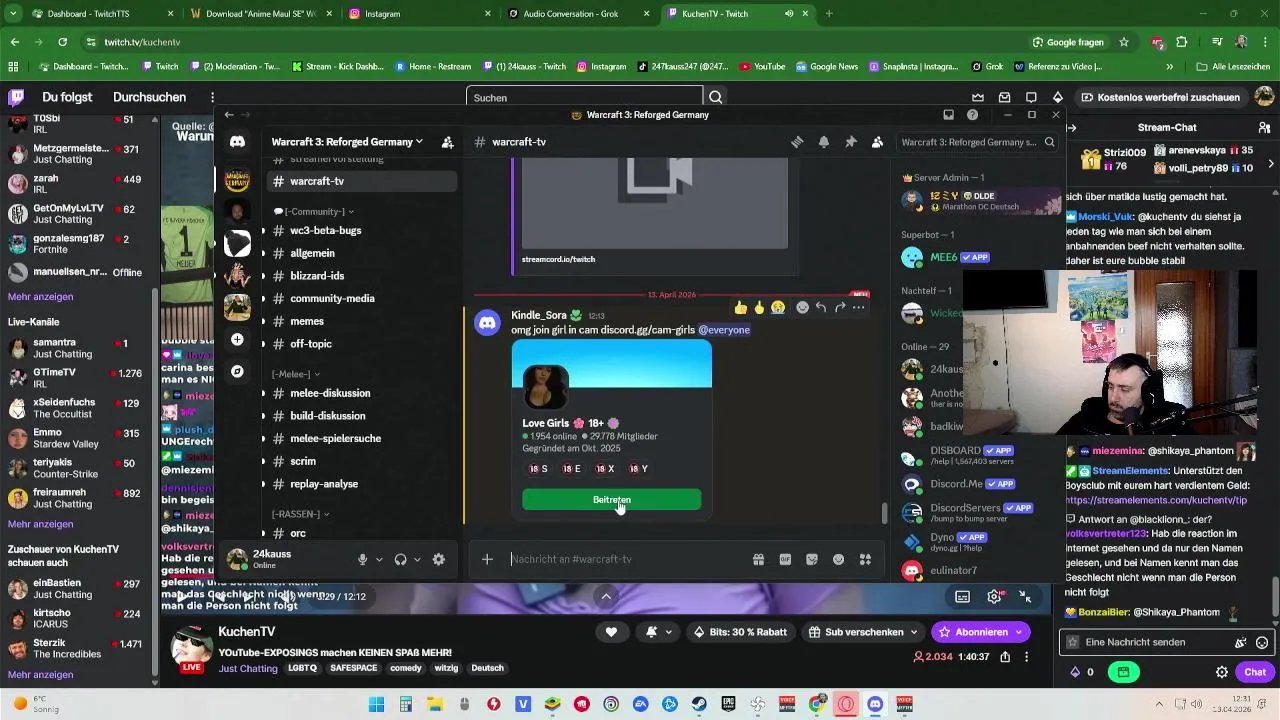
Task: Select the off-topic channel
Action: pyautogui.click(x=310, y=344)
